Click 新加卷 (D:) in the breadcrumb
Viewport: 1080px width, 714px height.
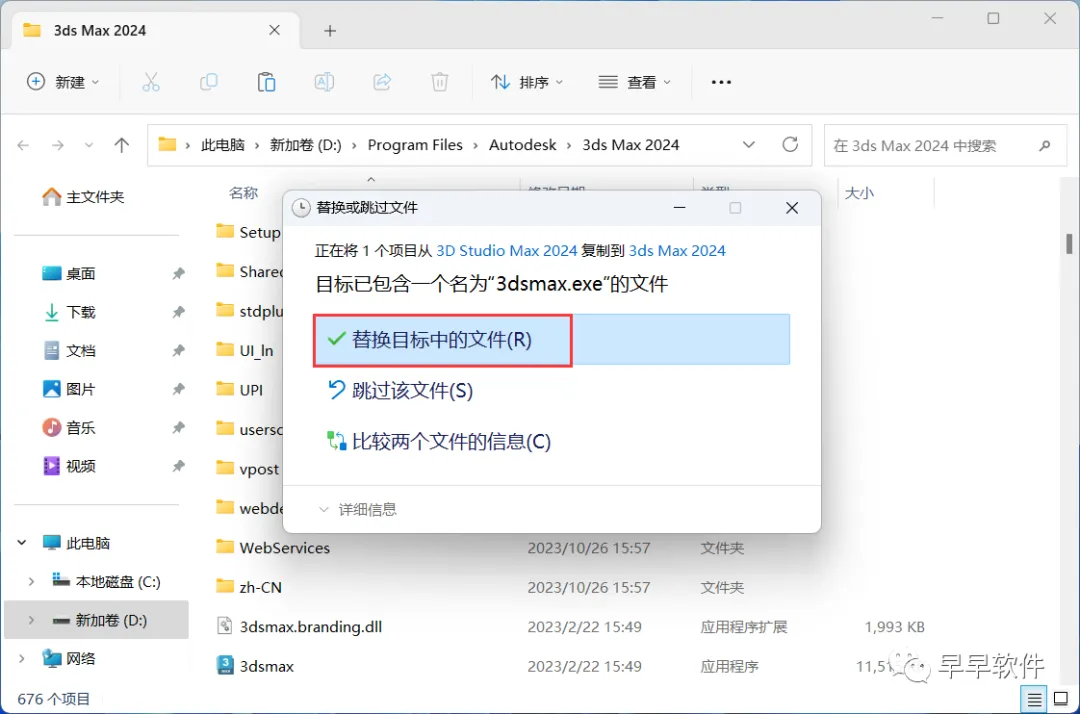305,145
